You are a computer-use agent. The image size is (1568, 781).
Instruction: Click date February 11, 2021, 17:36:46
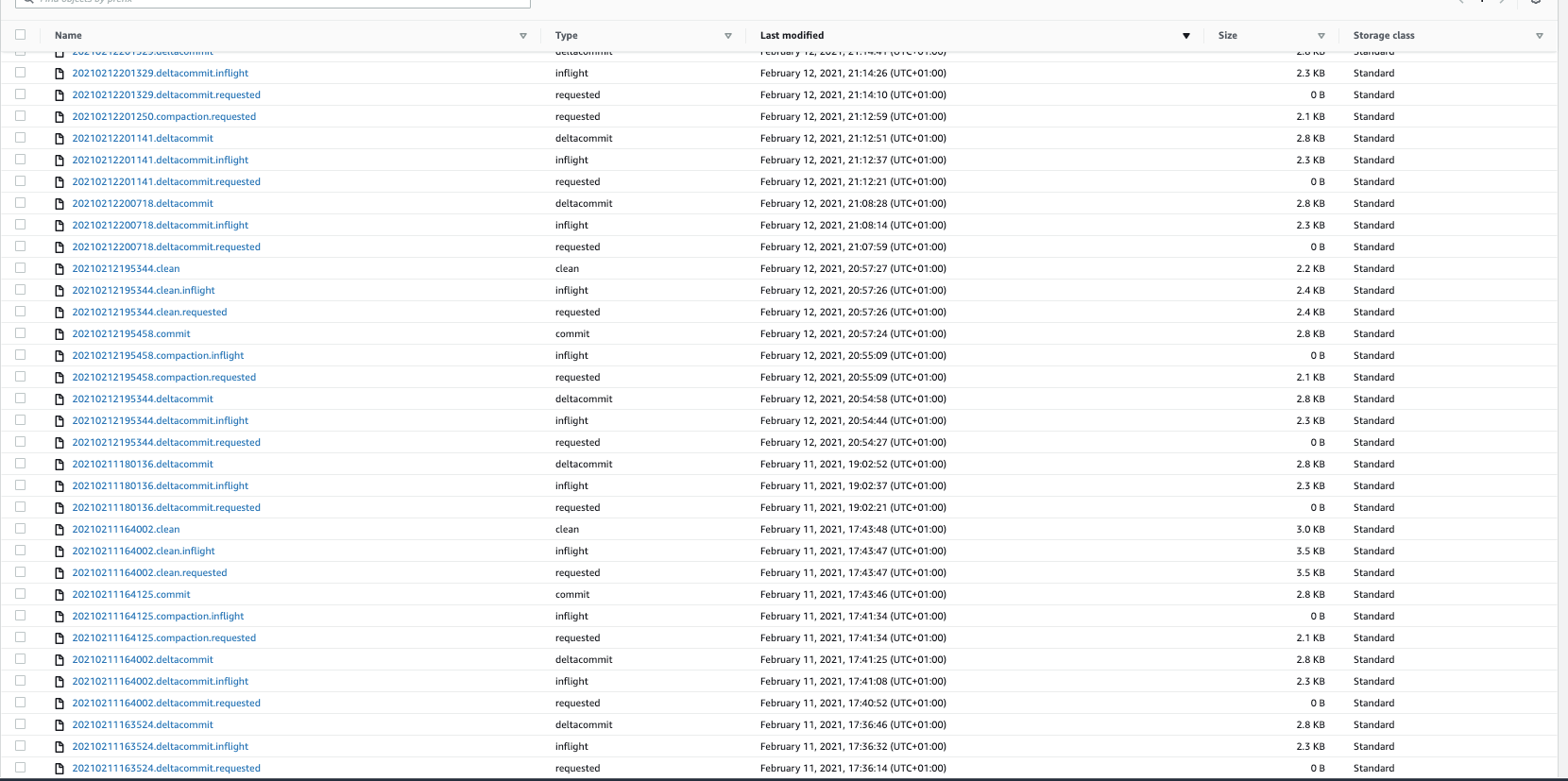[853, 725]
